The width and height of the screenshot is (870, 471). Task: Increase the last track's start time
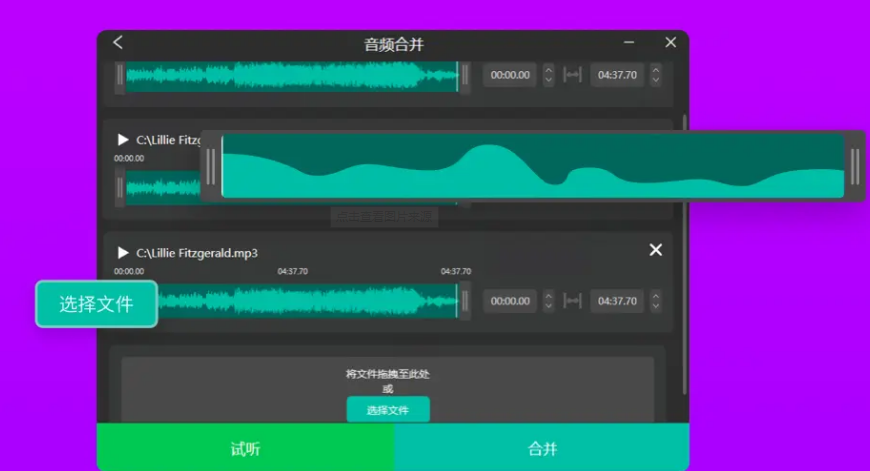point(548,296)
